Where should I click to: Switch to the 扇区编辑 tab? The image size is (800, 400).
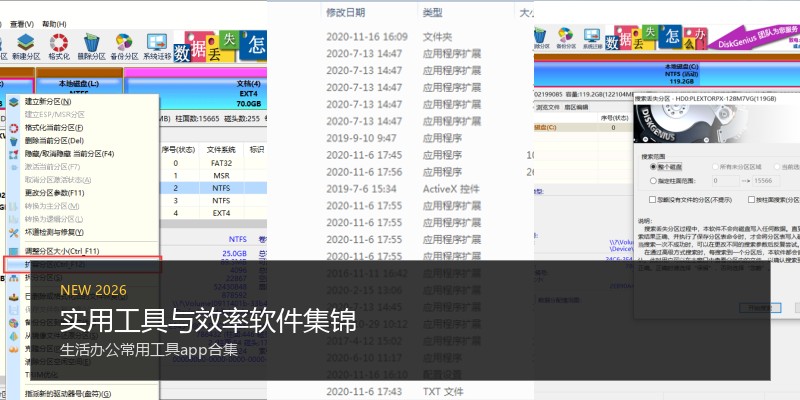576,107
